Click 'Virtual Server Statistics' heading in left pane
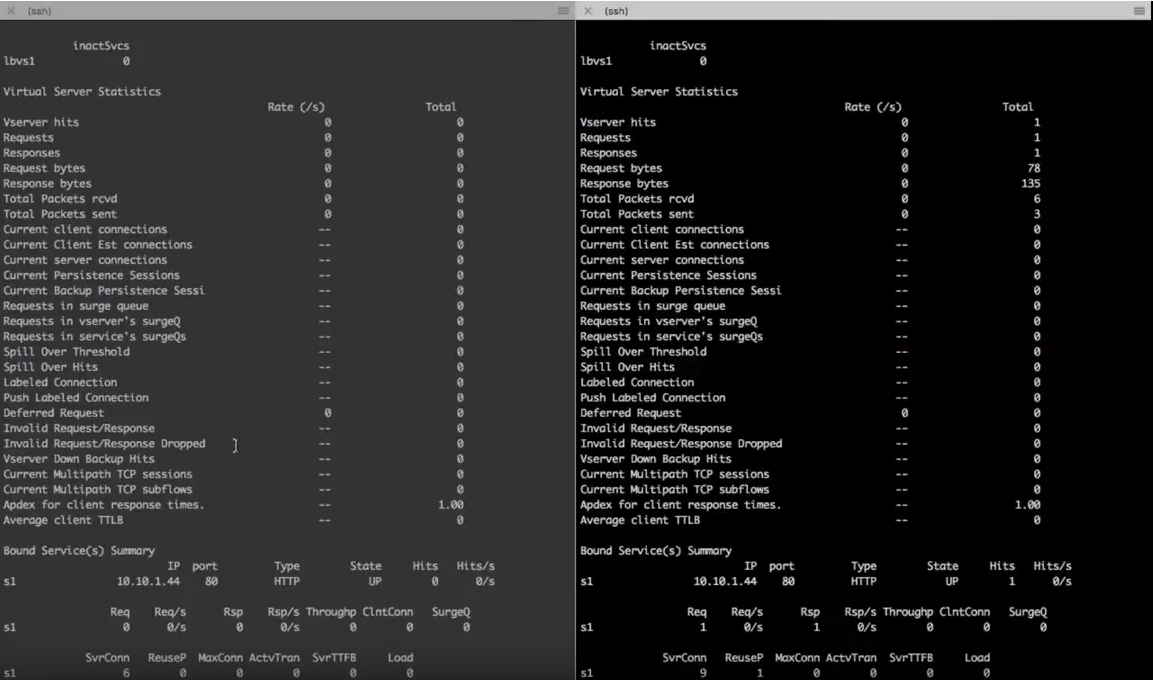1153x680 pixels. pyautogui.click(x=81, y=92)
